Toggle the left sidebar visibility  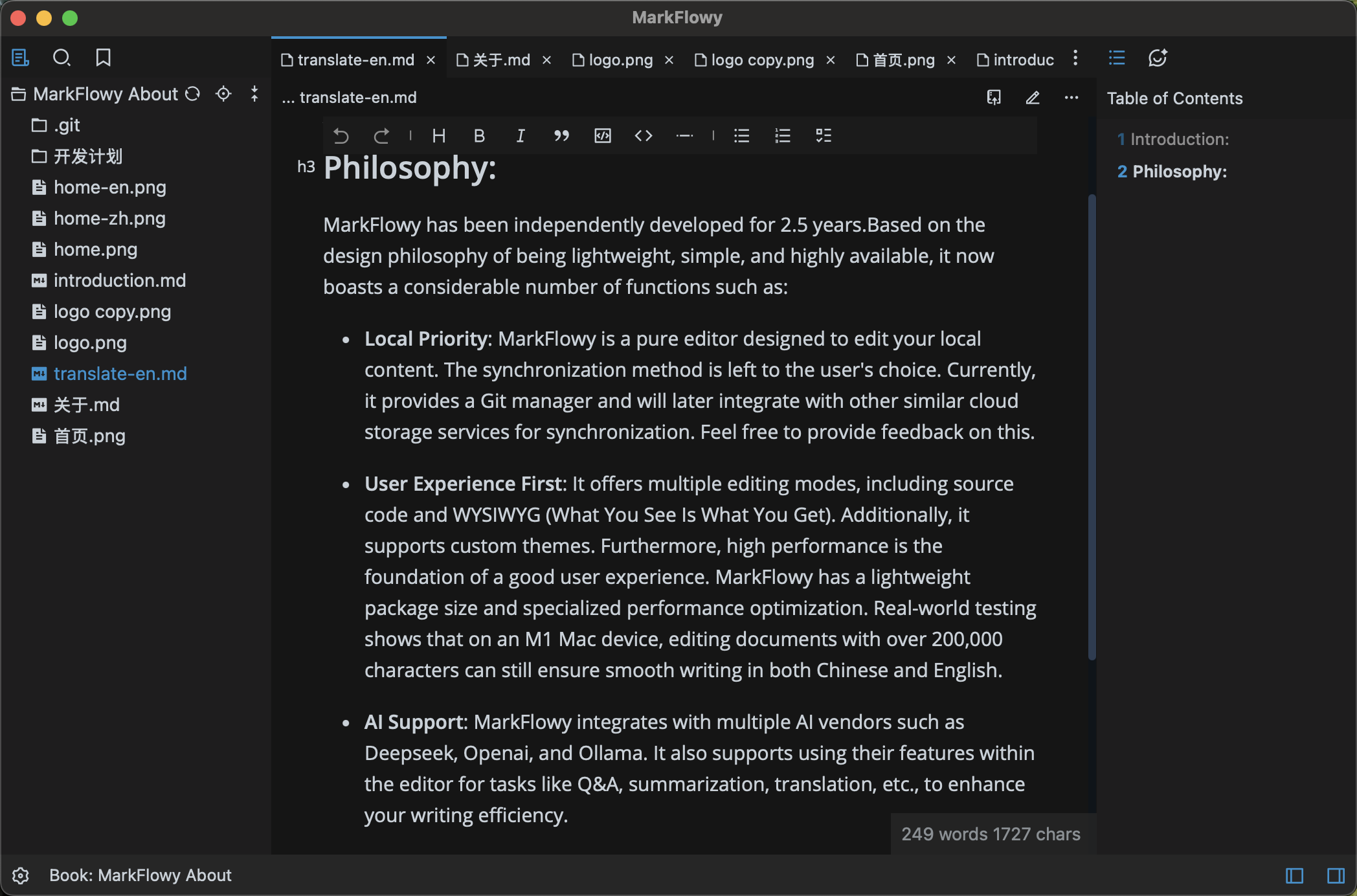coord(1294,876)
